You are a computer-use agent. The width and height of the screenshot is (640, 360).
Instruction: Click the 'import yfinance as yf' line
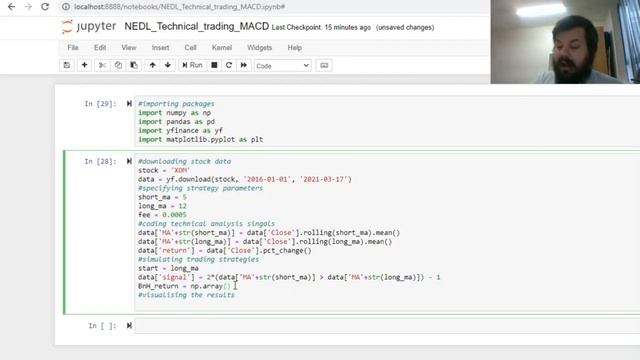click(180, 131)
